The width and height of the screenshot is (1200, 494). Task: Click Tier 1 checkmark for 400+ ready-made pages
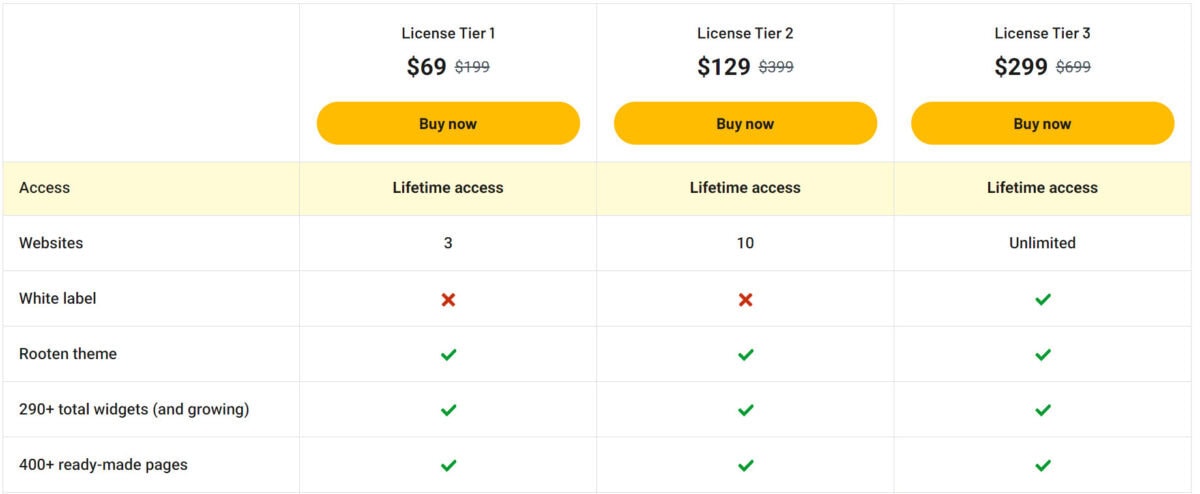pyautogui.click(x=448, y=465)
